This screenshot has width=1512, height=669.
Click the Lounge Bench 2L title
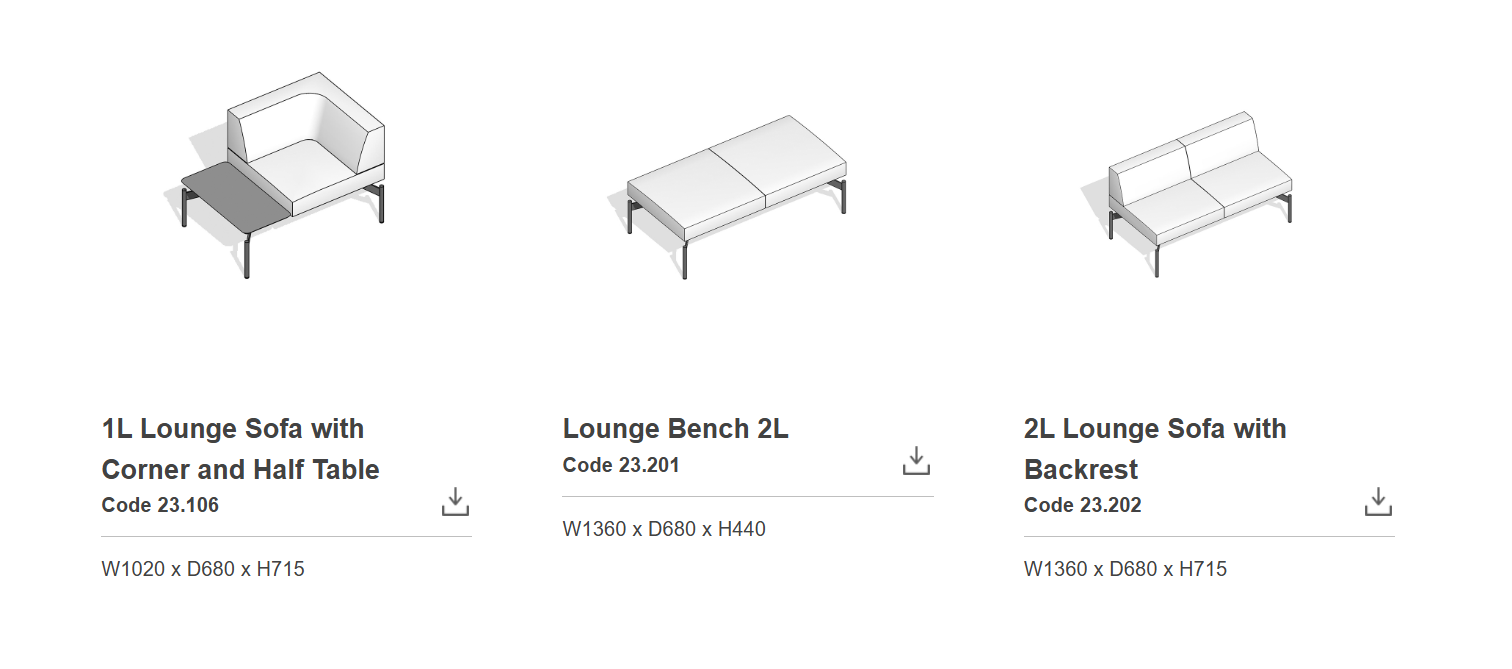(675, 429)
